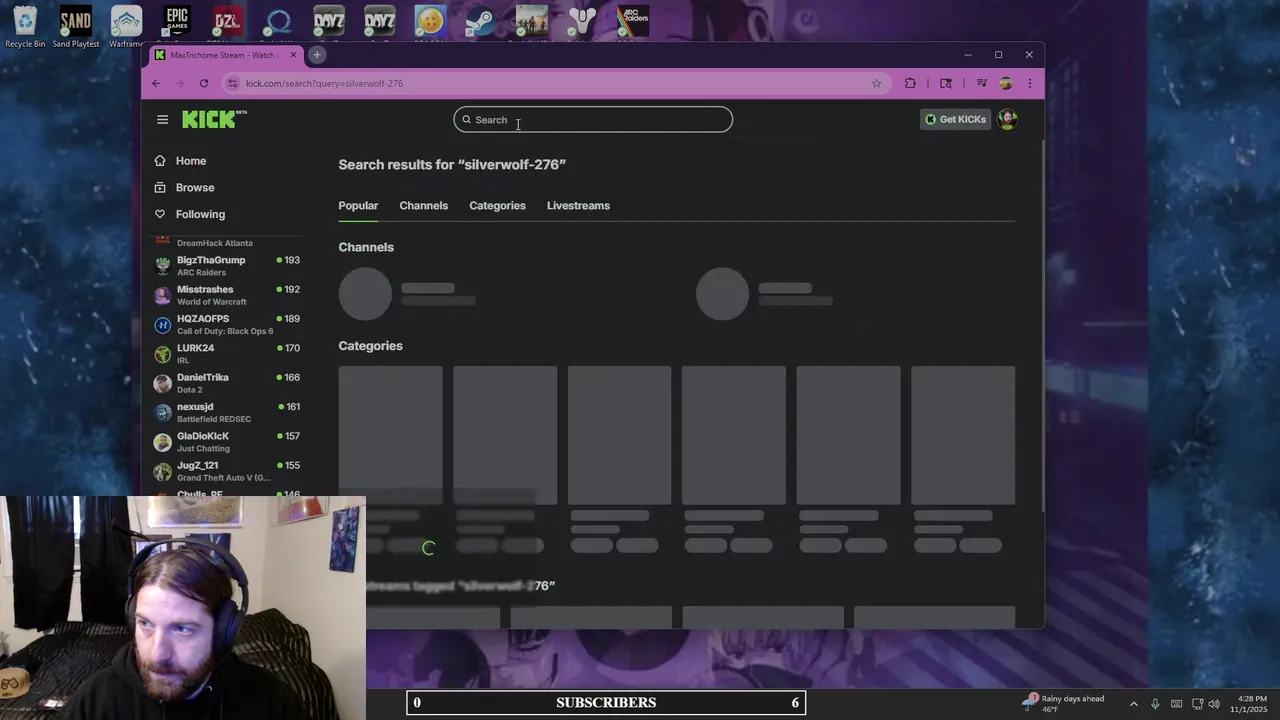Open the clock showing 4:28 PM

click(x=1250, y=703)
